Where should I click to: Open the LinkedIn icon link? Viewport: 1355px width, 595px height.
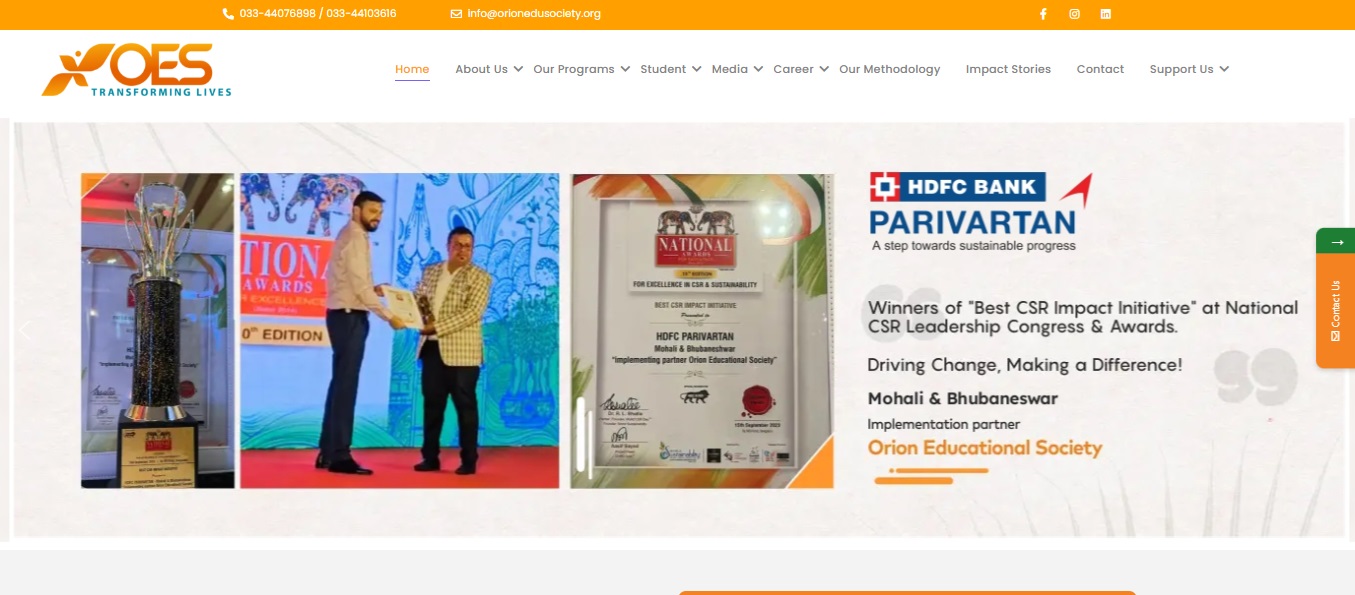1105,14
